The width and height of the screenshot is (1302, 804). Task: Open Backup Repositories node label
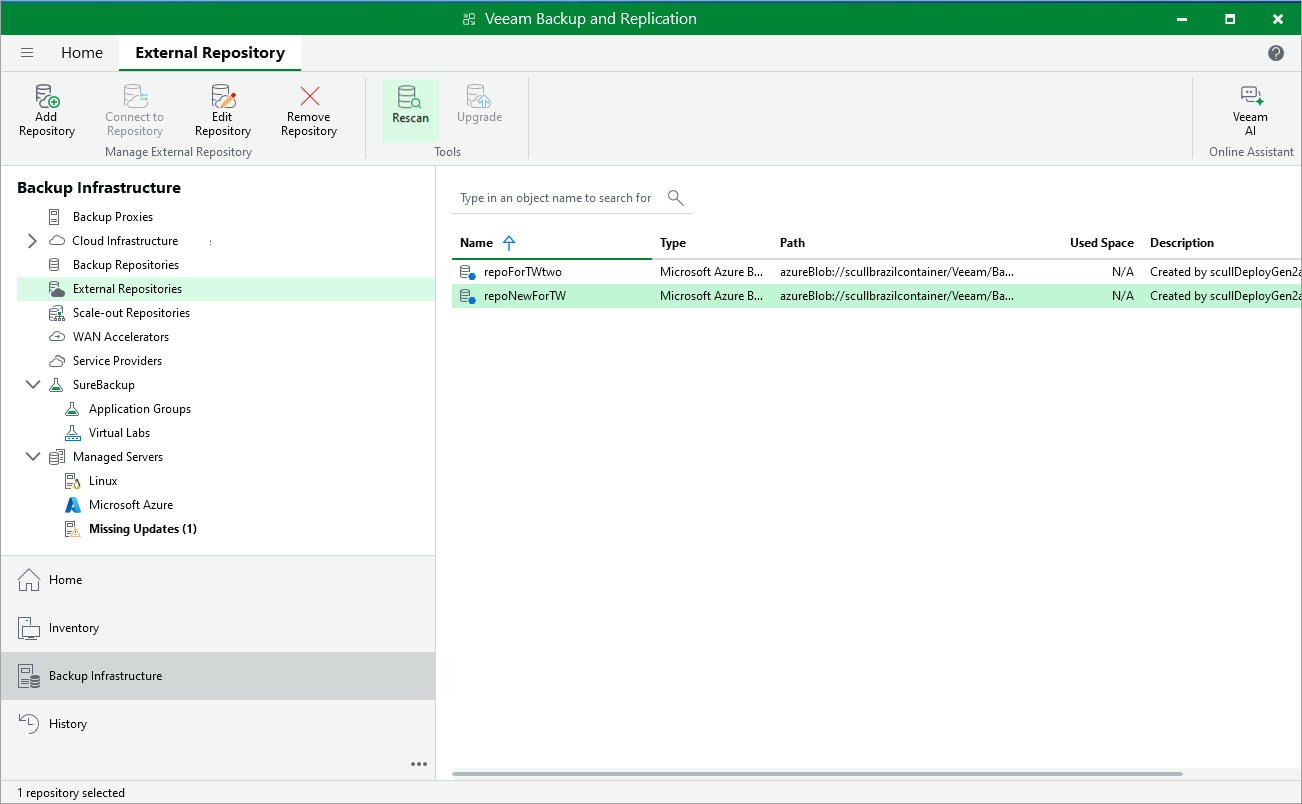[x=126, y=265]
